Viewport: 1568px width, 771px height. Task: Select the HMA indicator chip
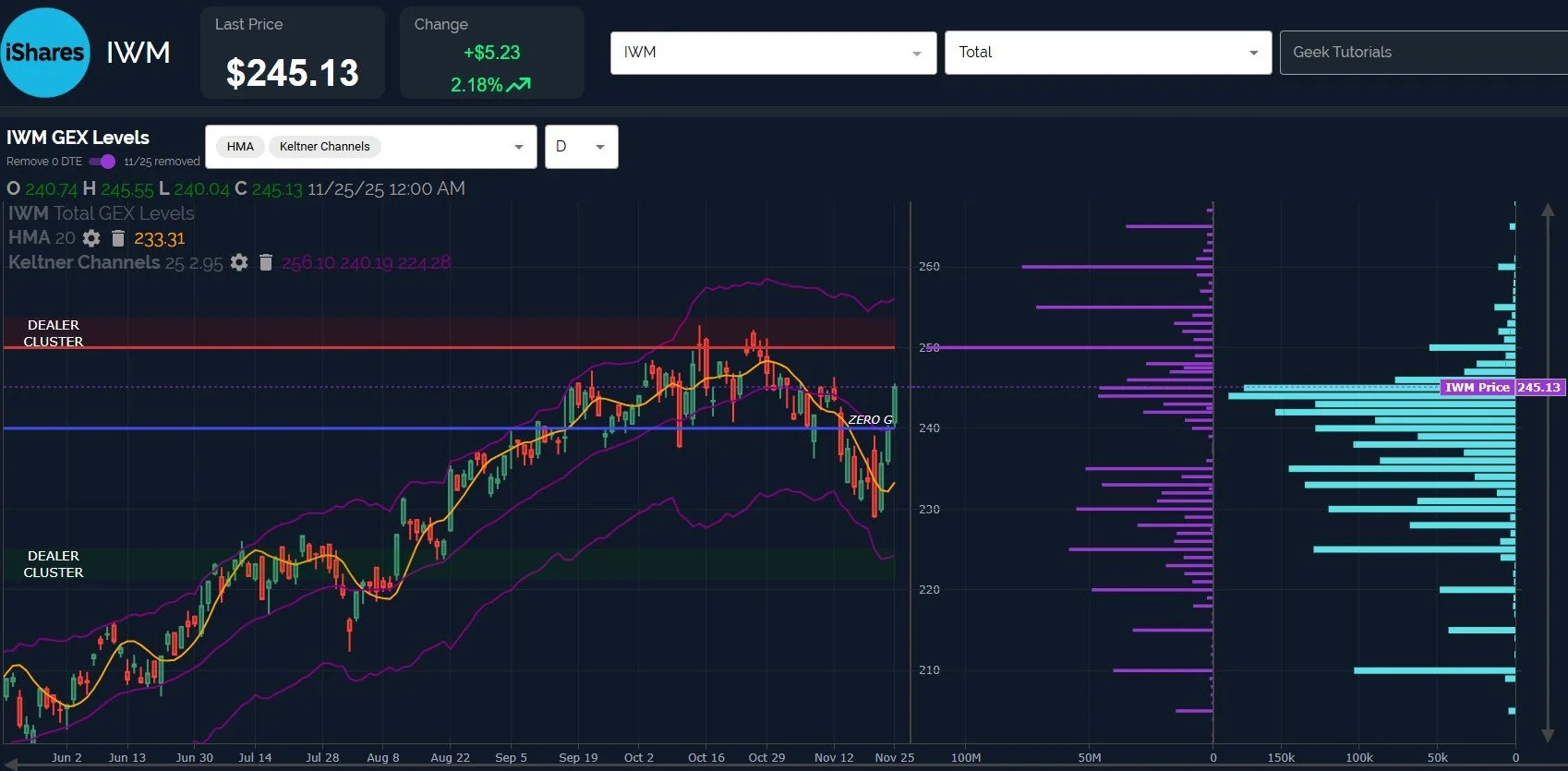click(240, 147)
